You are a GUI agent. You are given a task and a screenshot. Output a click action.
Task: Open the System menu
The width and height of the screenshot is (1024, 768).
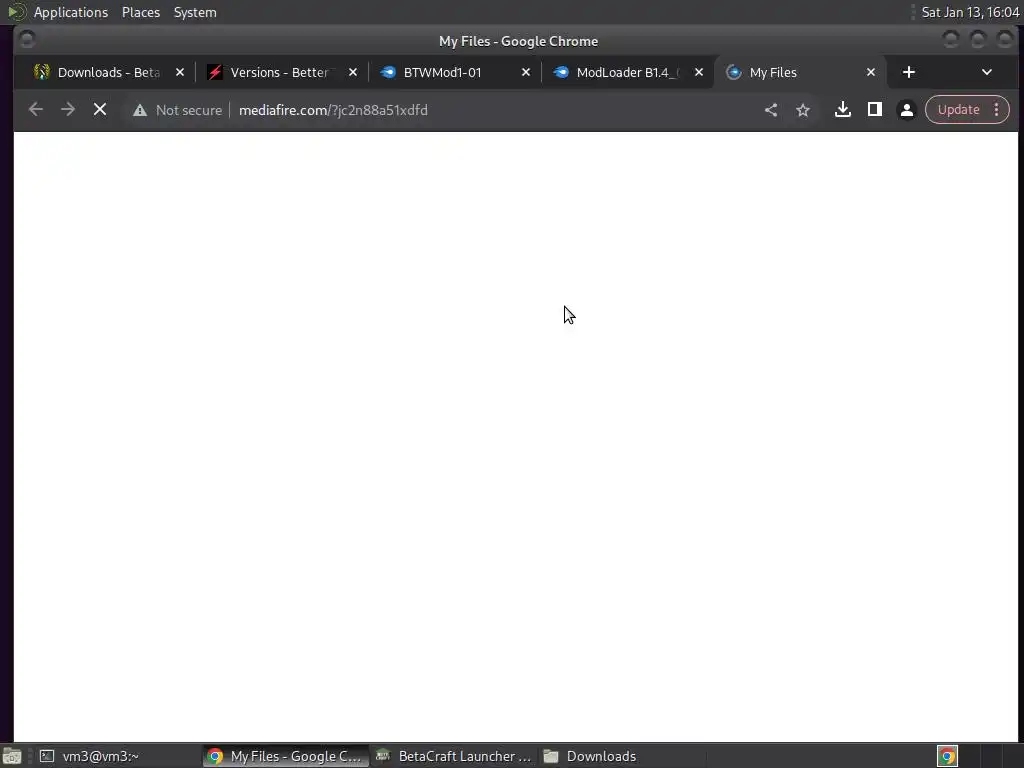195,12
